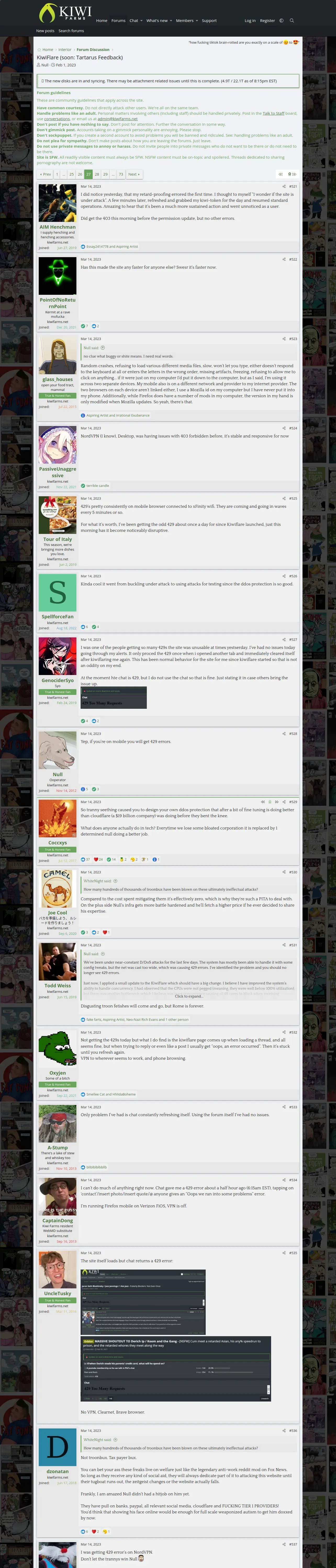The image size is (336, 1568).
Task: Click the share icon on post #525
Action: tap(284, 499)
